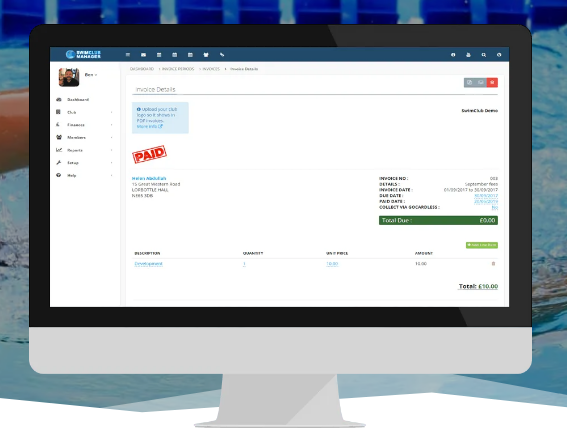Viewport: 567px width, 439px height.
Task: Expand the Members sidebar menu
Action: [84, 137]
